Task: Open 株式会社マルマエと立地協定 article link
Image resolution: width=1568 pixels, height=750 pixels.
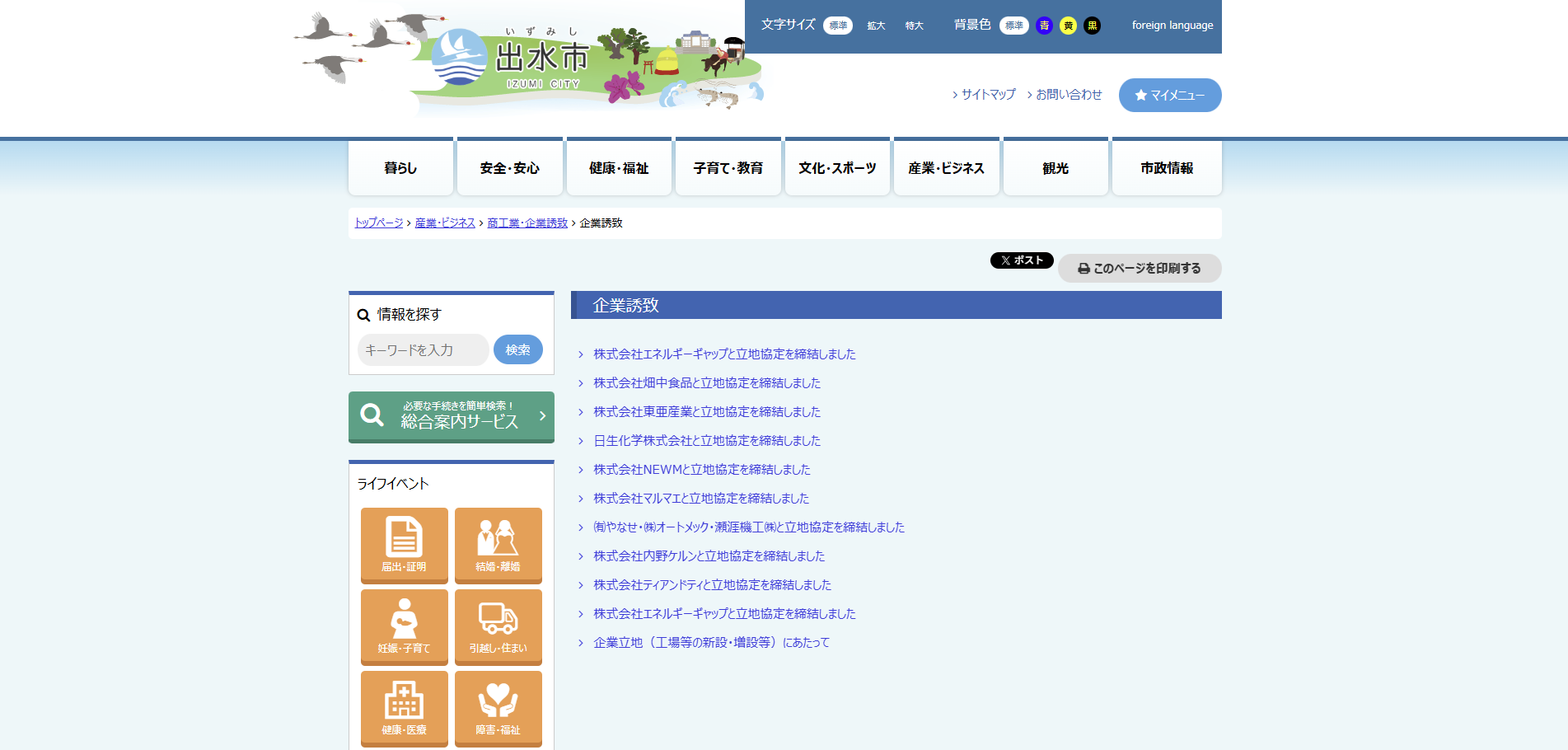Action: click(701, 499)
